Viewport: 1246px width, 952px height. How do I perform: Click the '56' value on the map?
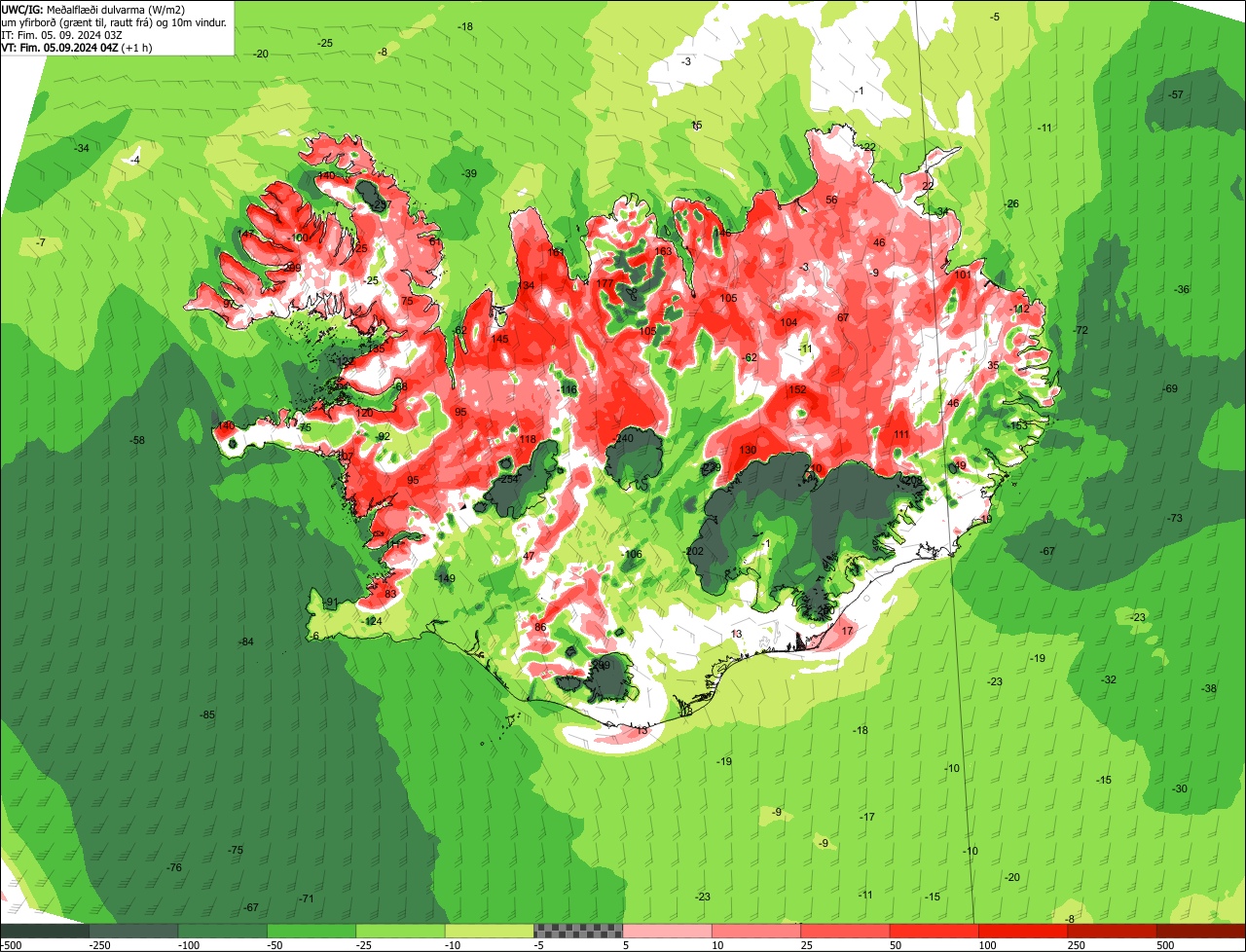(x=831, y=201)
